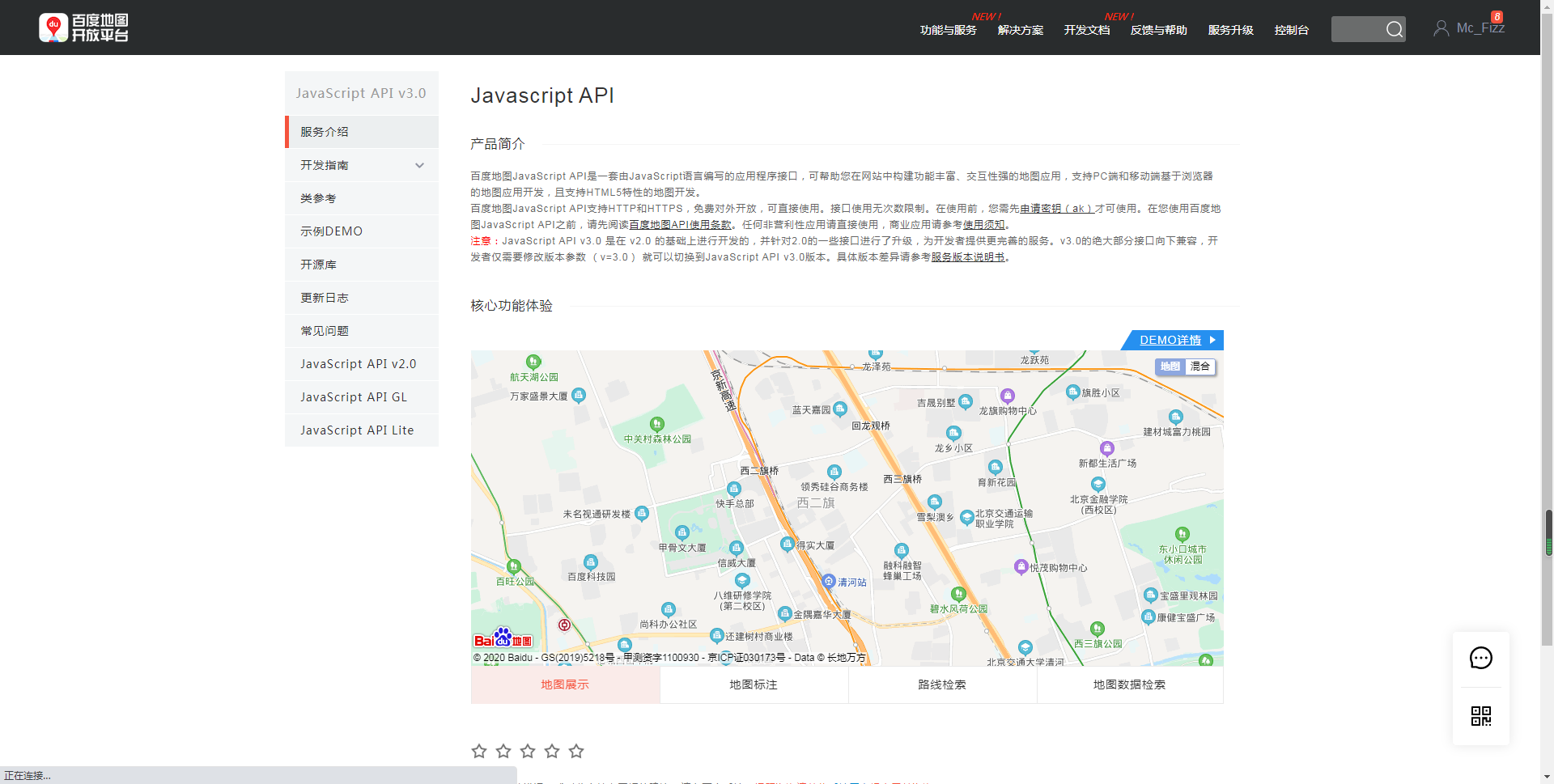Click the QR code icon in the floating panel

pyautogui.click(x=1481, y=717)
